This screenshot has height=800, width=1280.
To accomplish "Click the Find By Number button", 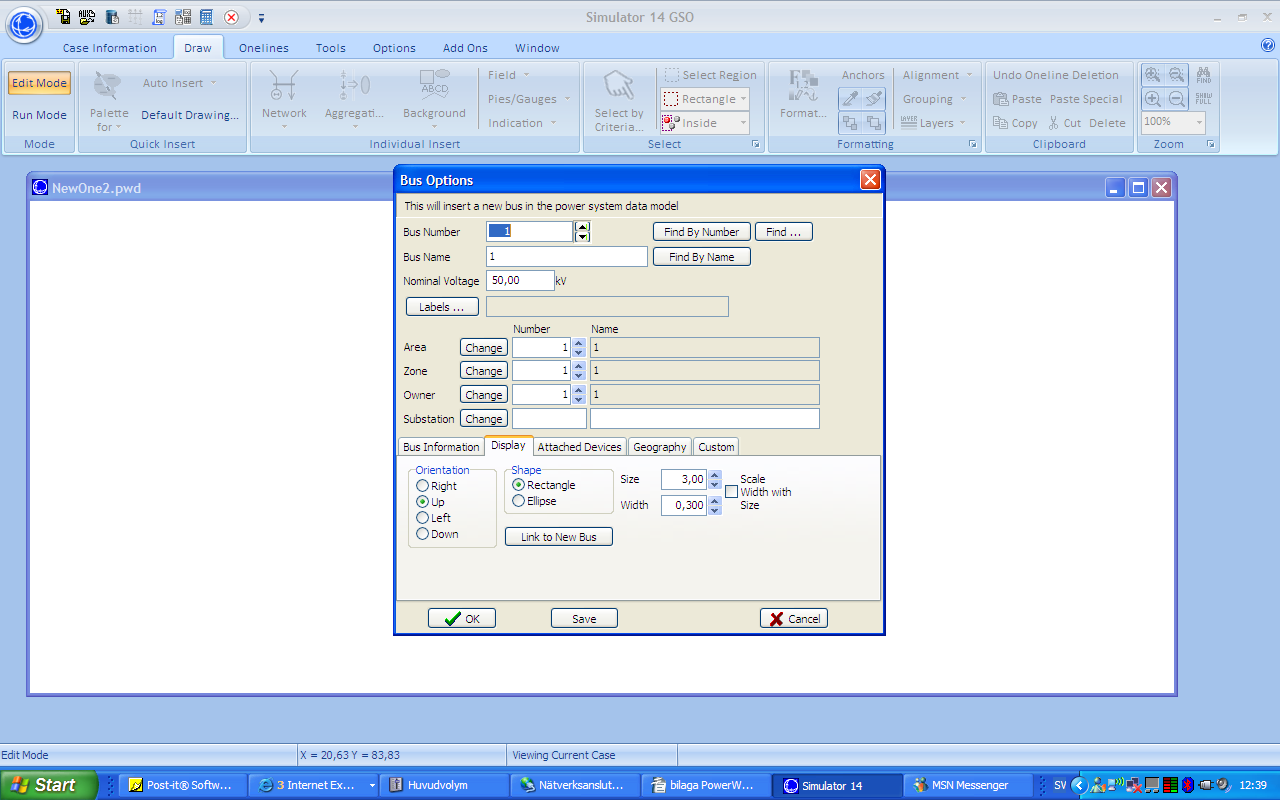I will click(702, 232).
